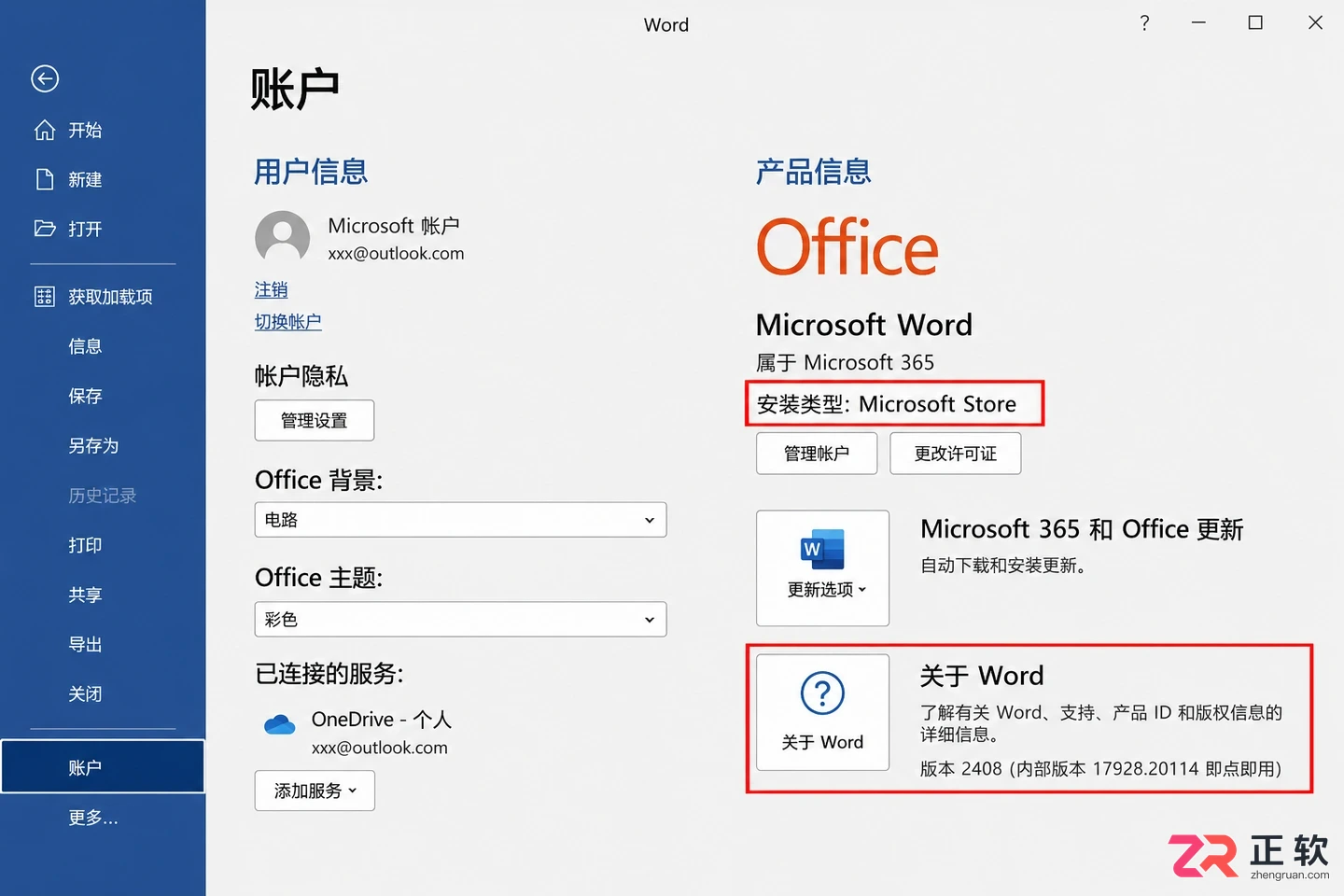This screenshot has width=1344, height=896.
Task: Open the Info (信息) menu item
Action: coord(85,346)
